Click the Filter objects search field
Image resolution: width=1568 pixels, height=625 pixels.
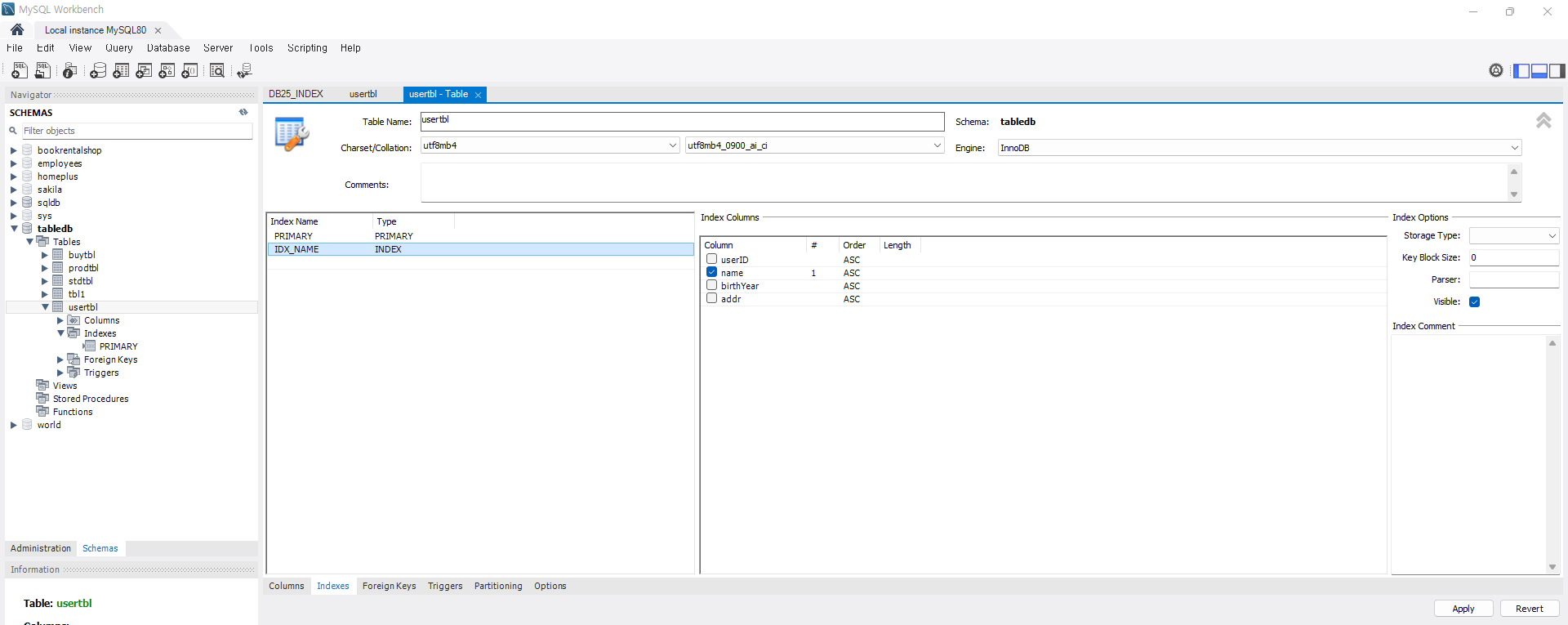tap(136, 131)
